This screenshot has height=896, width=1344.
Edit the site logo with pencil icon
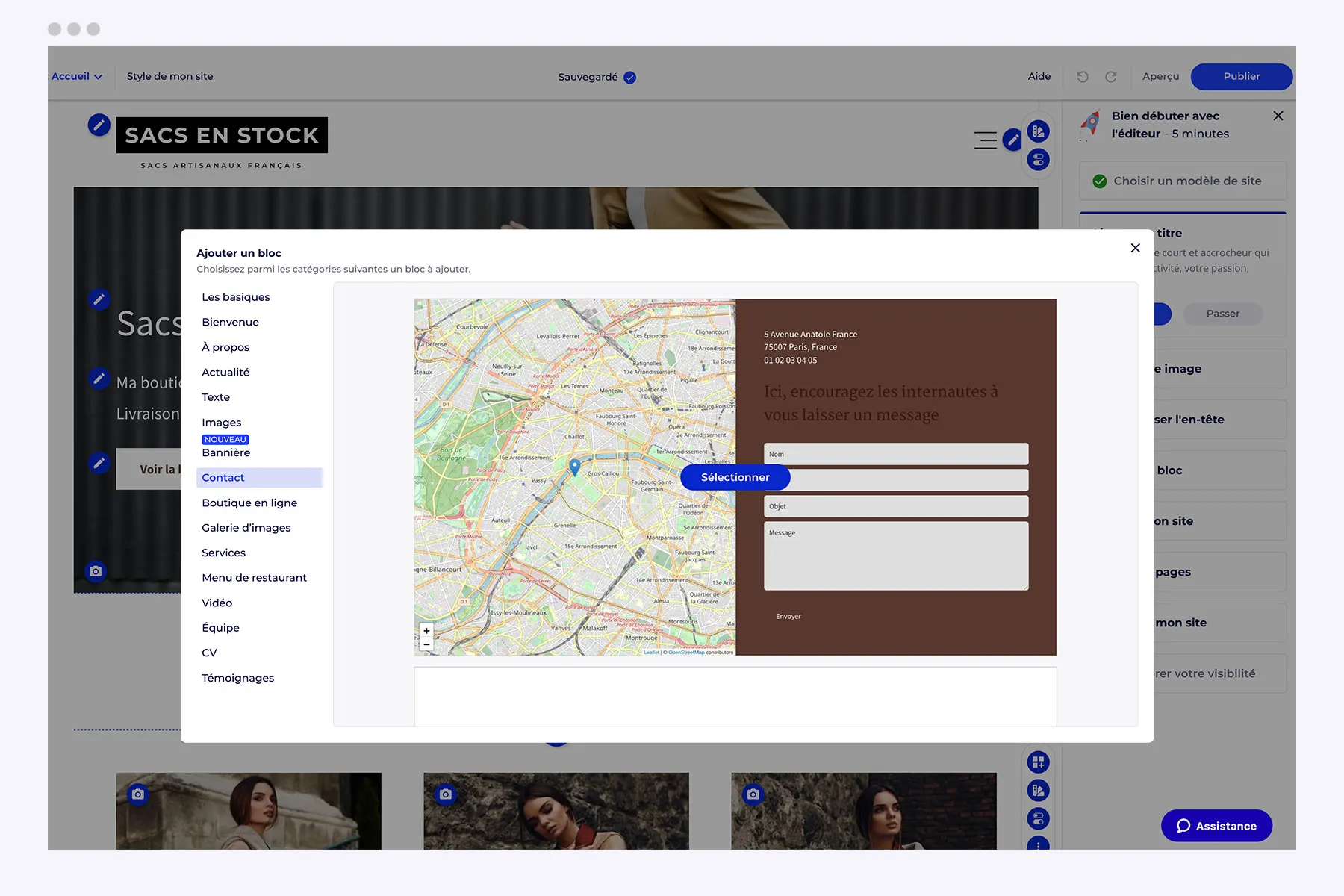tap(99, 125)
